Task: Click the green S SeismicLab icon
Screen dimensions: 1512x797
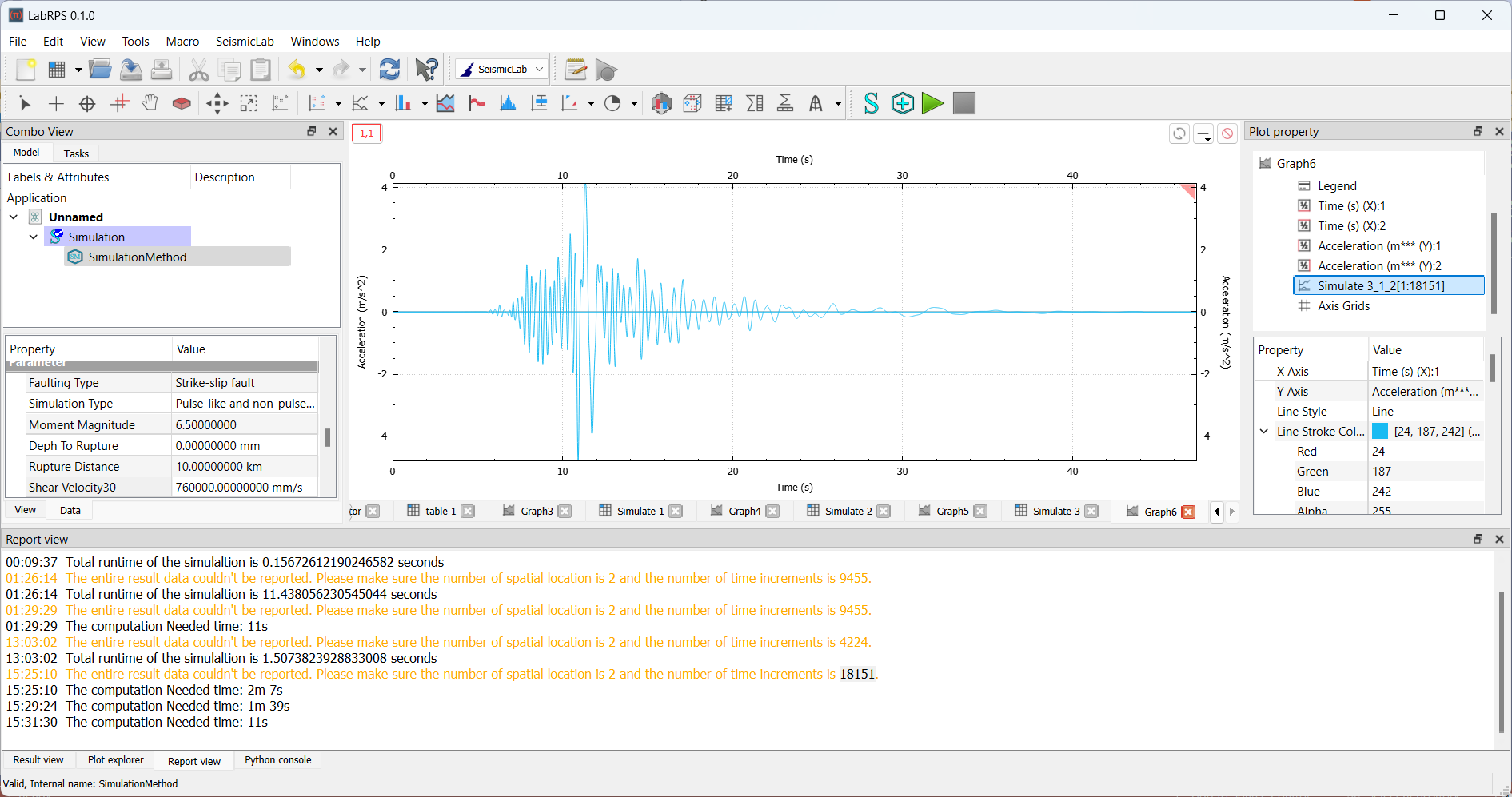Action: tap(871, 103)
